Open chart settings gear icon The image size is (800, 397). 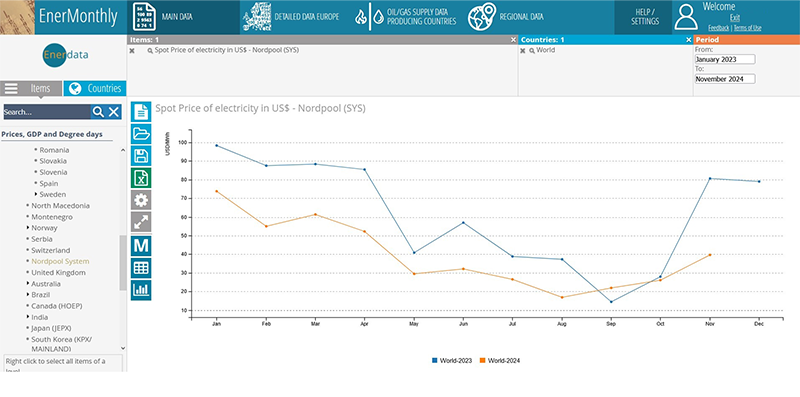[141, 200]
